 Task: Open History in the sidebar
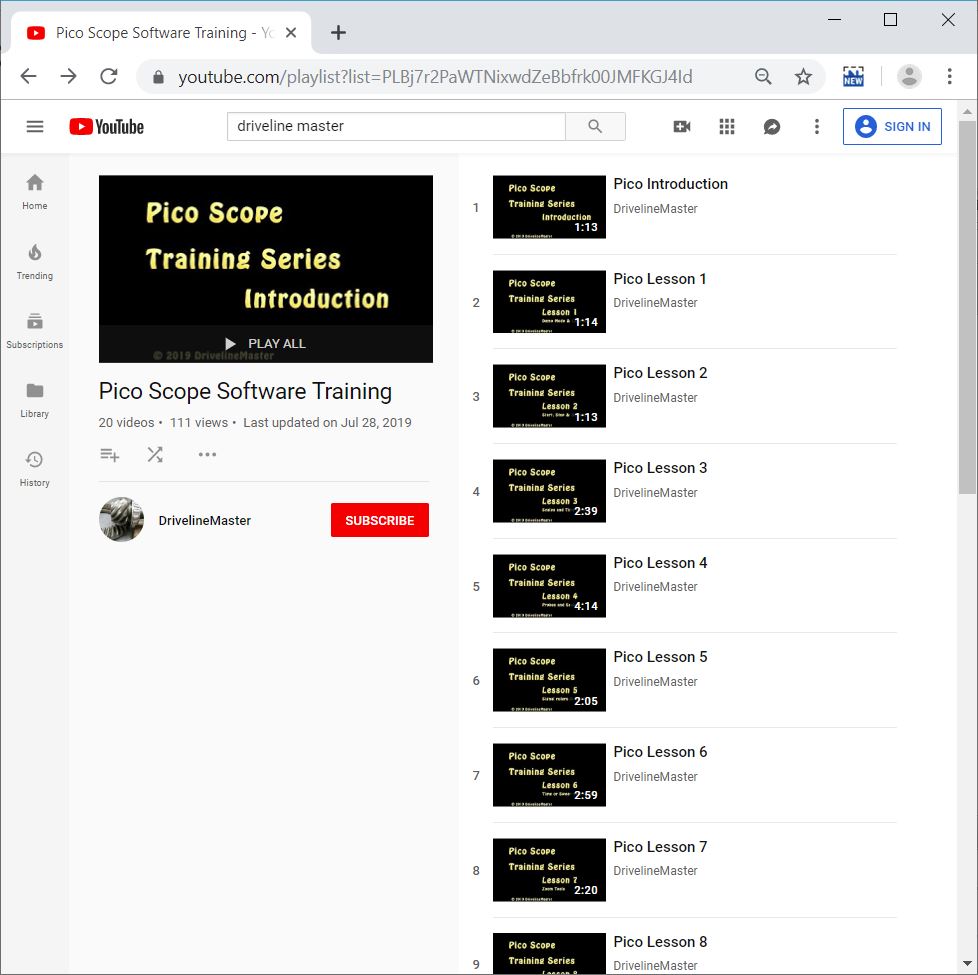(35, 470)
